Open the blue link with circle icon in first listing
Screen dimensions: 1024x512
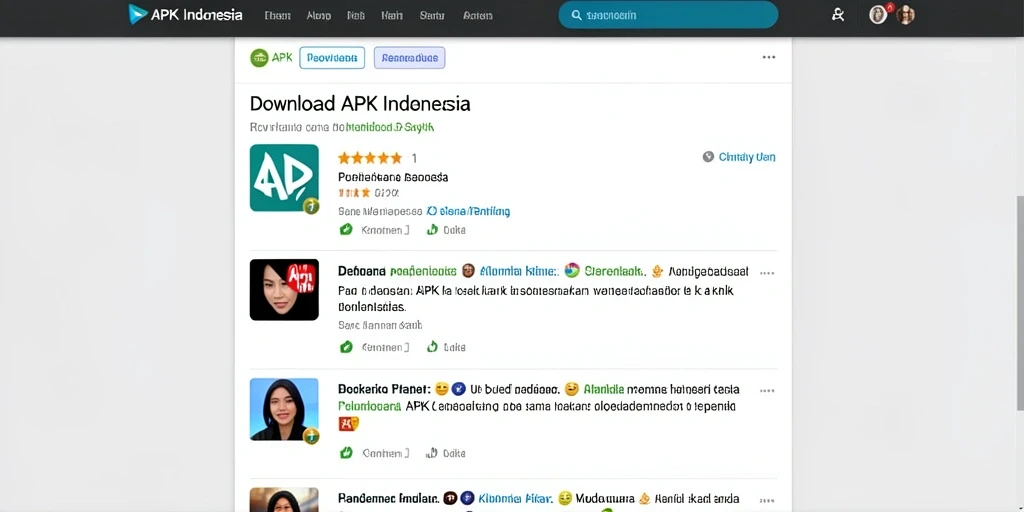pos(468,212)
